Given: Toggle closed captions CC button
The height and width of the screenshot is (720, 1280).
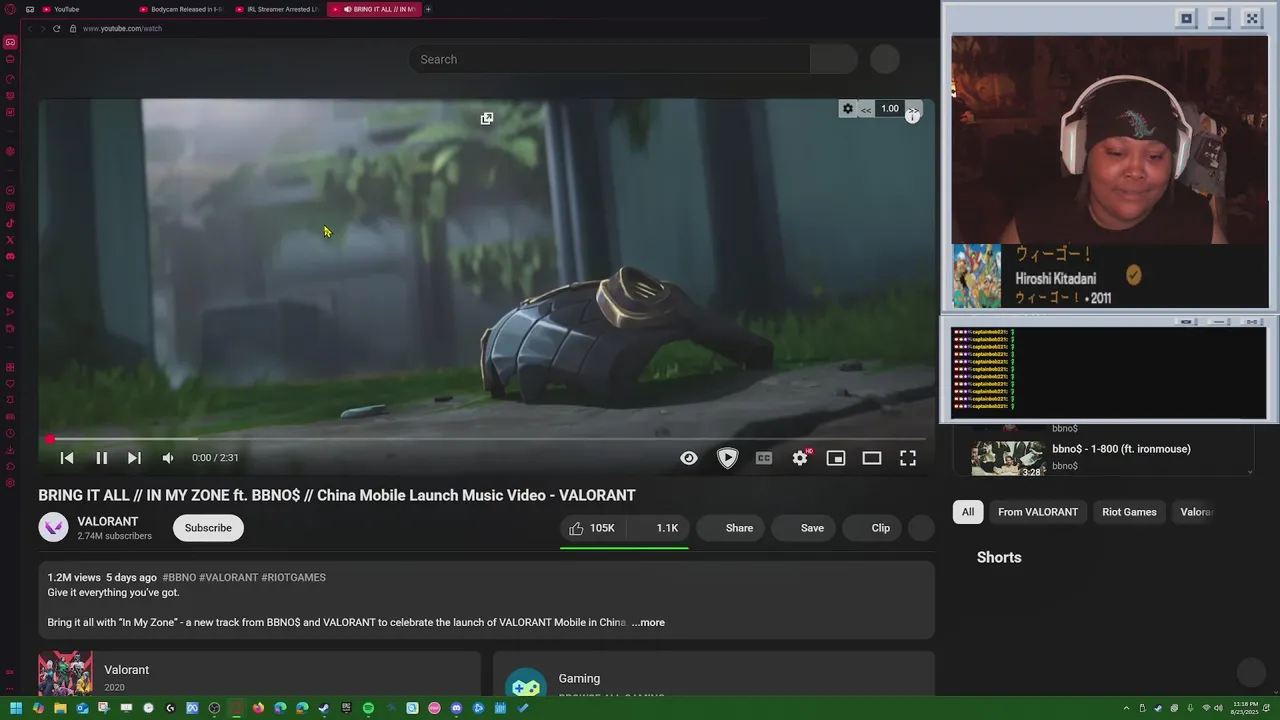Looking at the screenshot, I should (x=764, y=458).
